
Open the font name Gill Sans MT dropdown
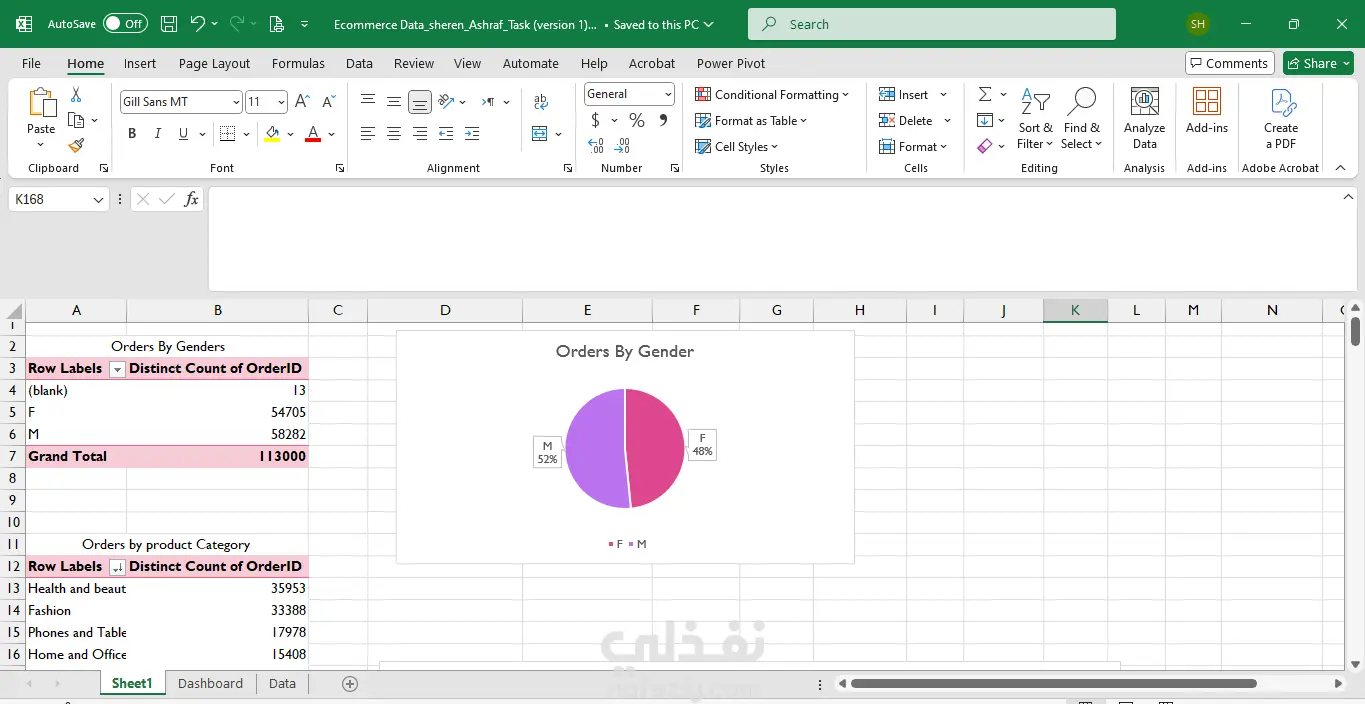tap(236, 102)
